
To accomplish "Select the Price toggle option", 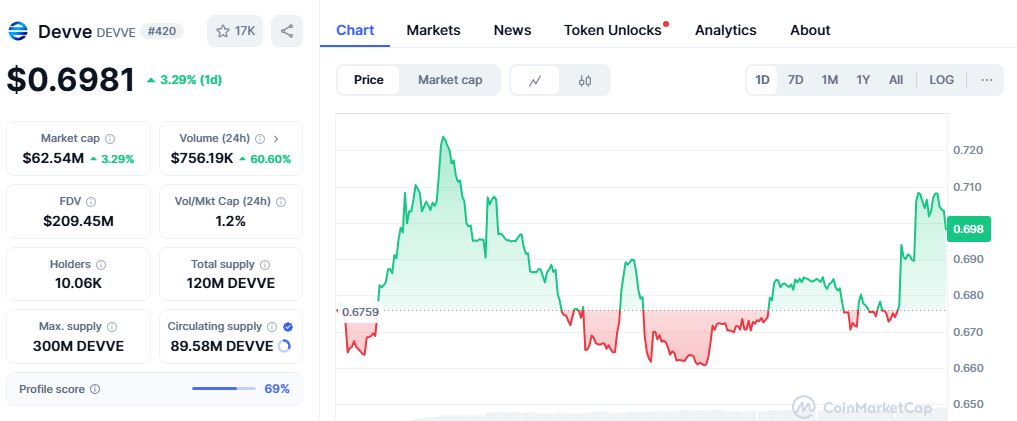I will pos(368,80).
